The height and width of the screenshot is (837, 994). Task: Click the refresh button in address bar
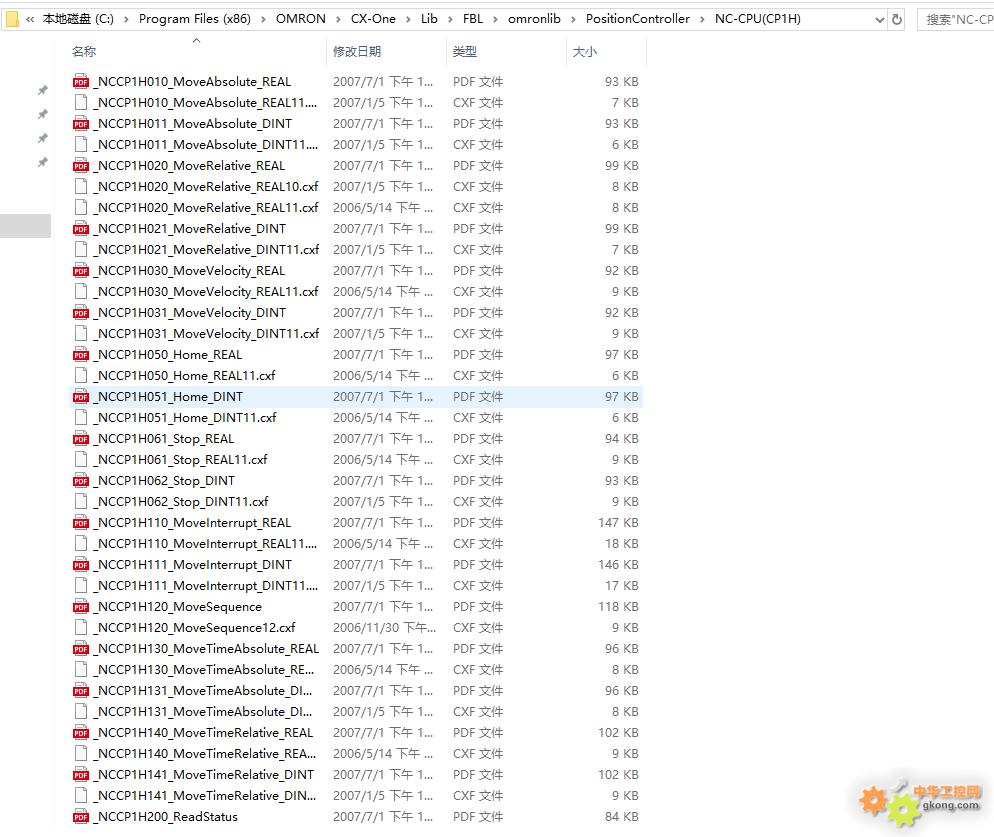click(x=896, y=20)
